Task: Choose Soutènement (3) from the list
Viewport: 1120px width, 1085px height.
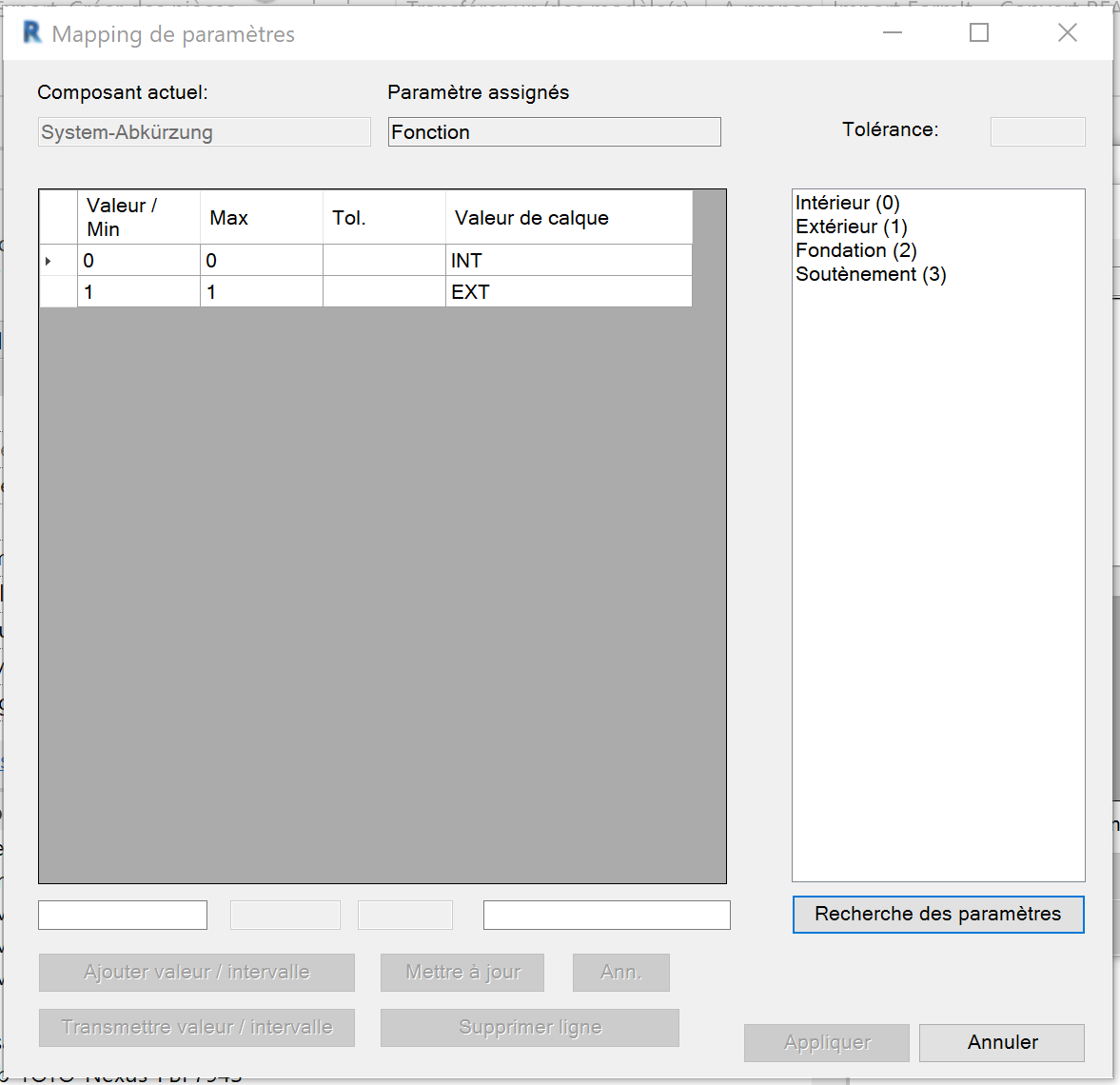Action: coord(871,274)
